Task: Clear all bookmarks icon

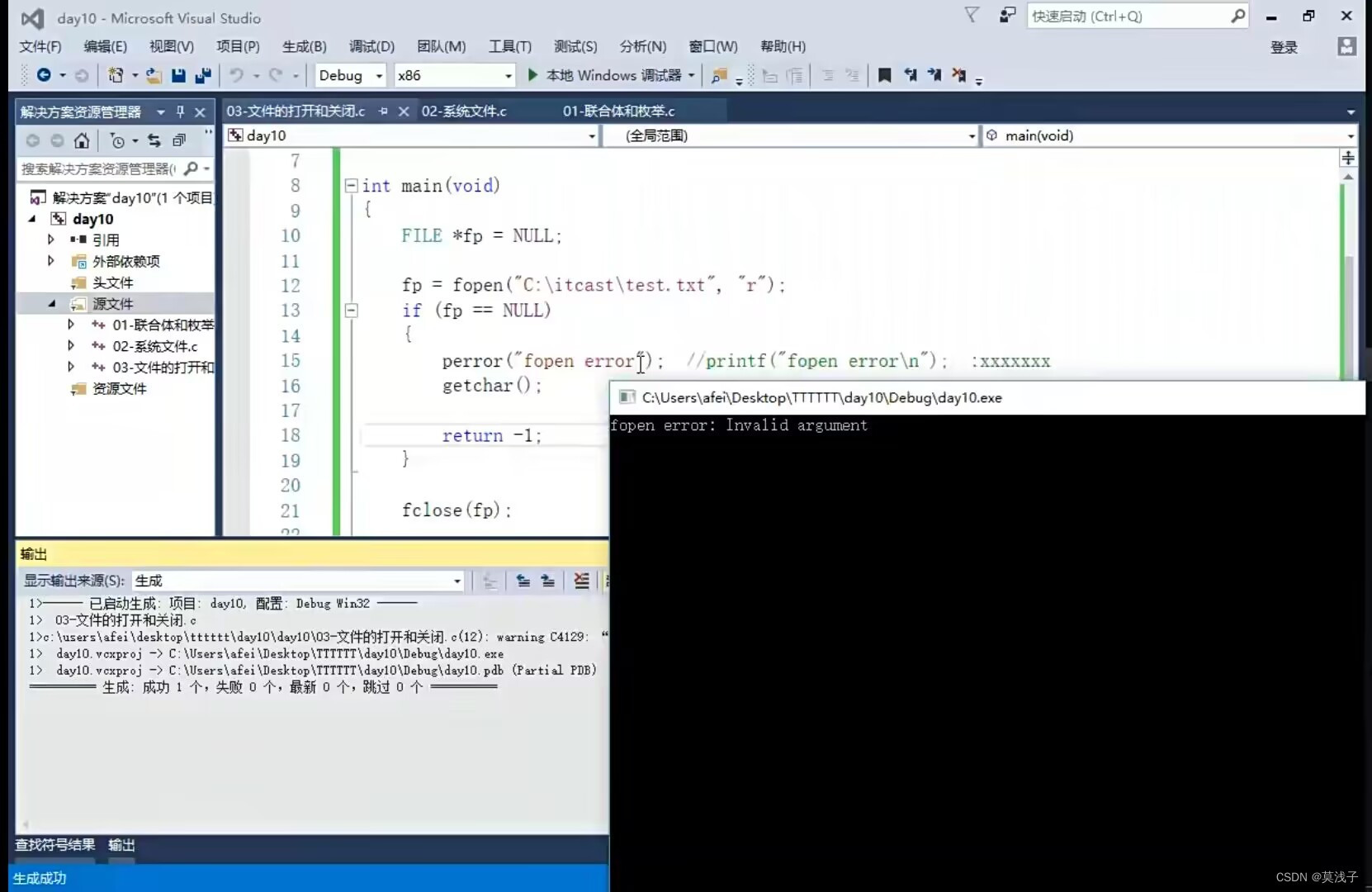Action: tap(958, 75)
